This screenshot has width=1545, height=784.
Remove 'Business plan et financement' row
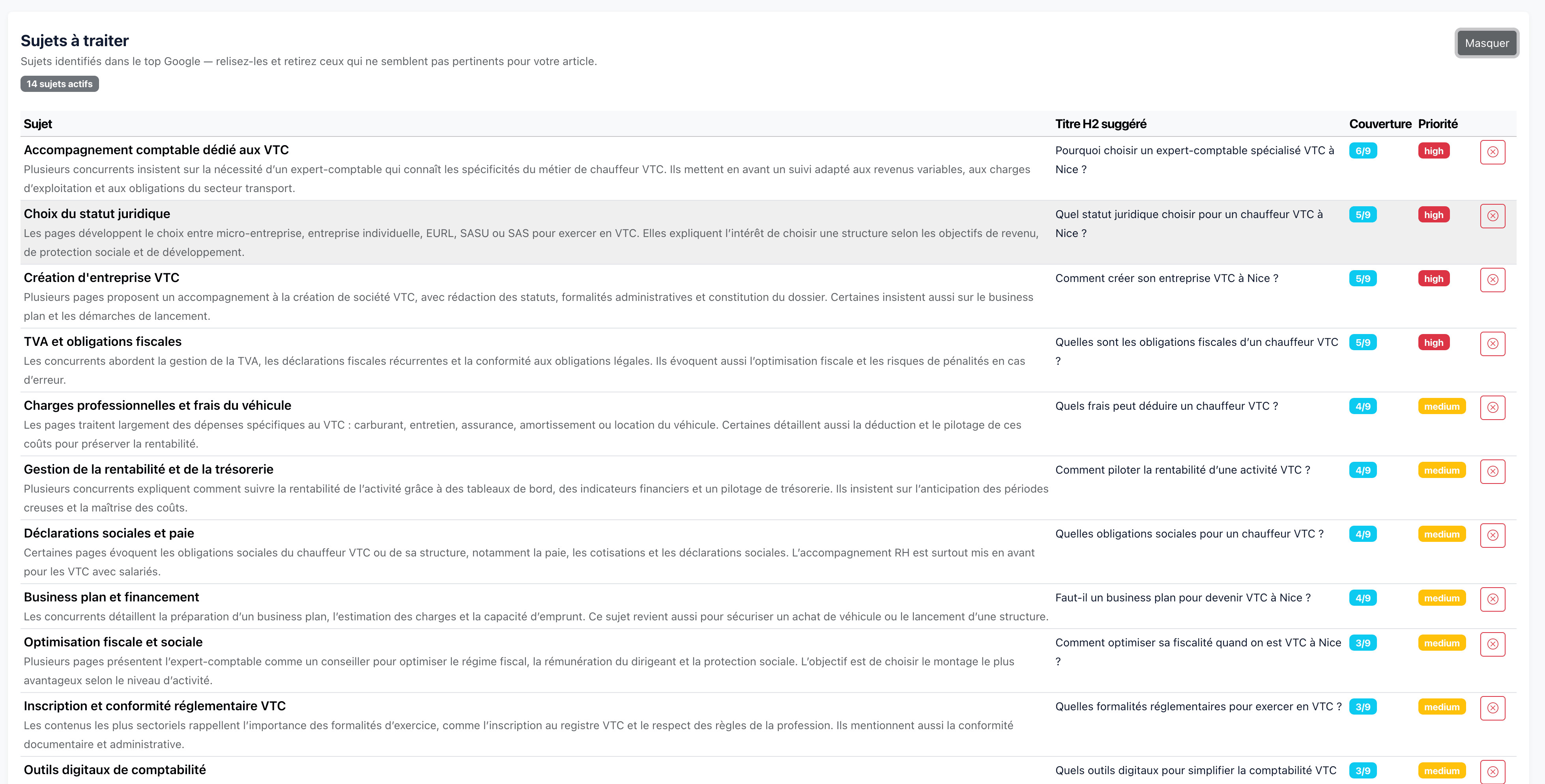[x=1492, y=599]
